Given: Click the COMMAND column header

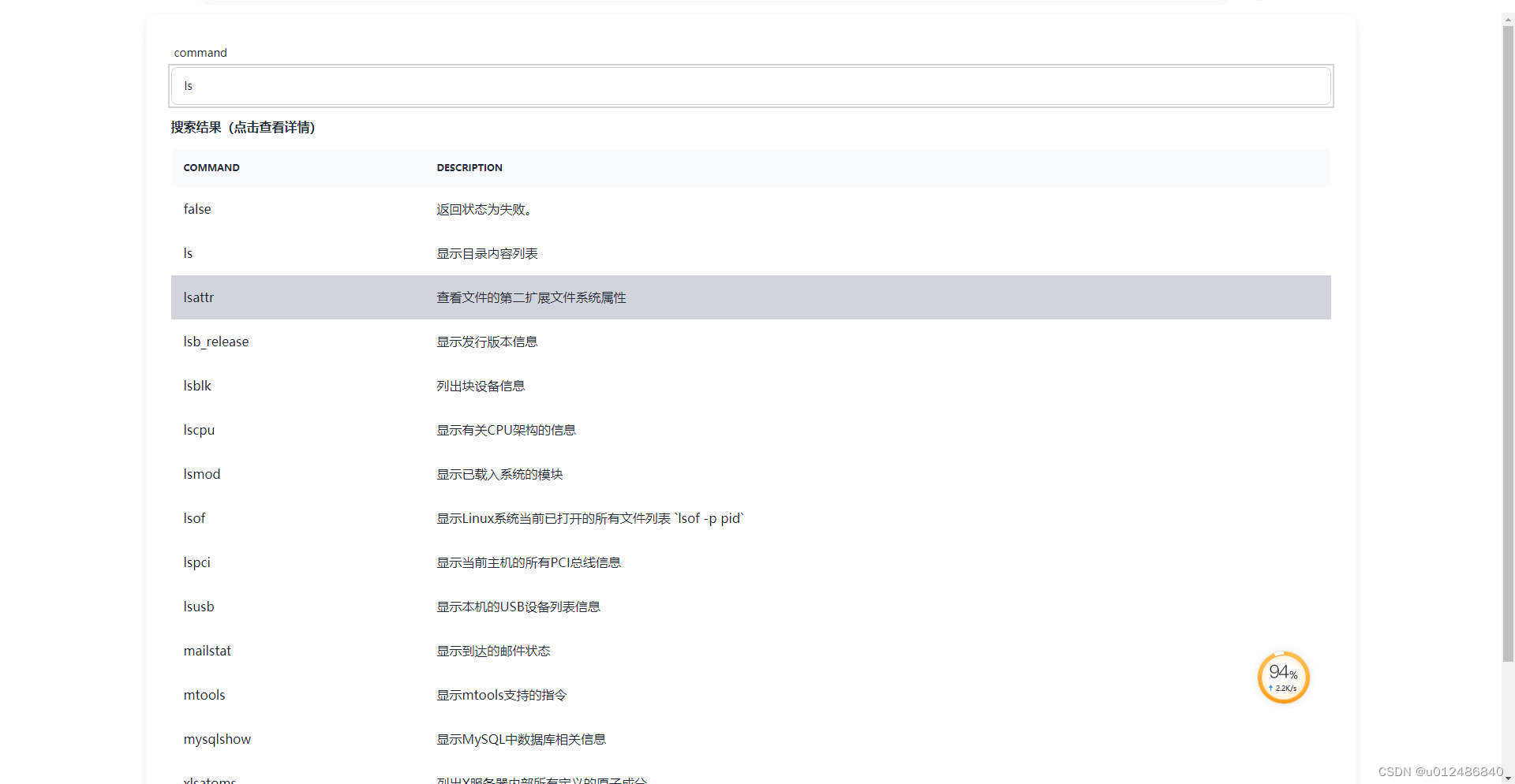Looking at the screenshot, I should [x=211, y=168].
